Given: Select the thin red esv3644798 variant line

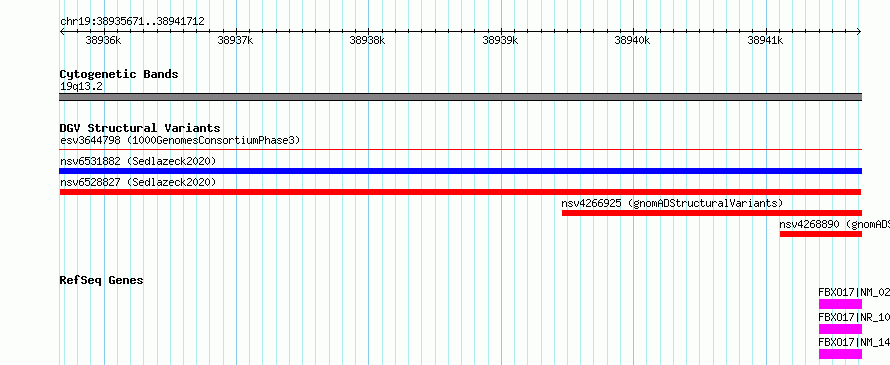Looking at the screenshot, I should click(x=460, y=150).
